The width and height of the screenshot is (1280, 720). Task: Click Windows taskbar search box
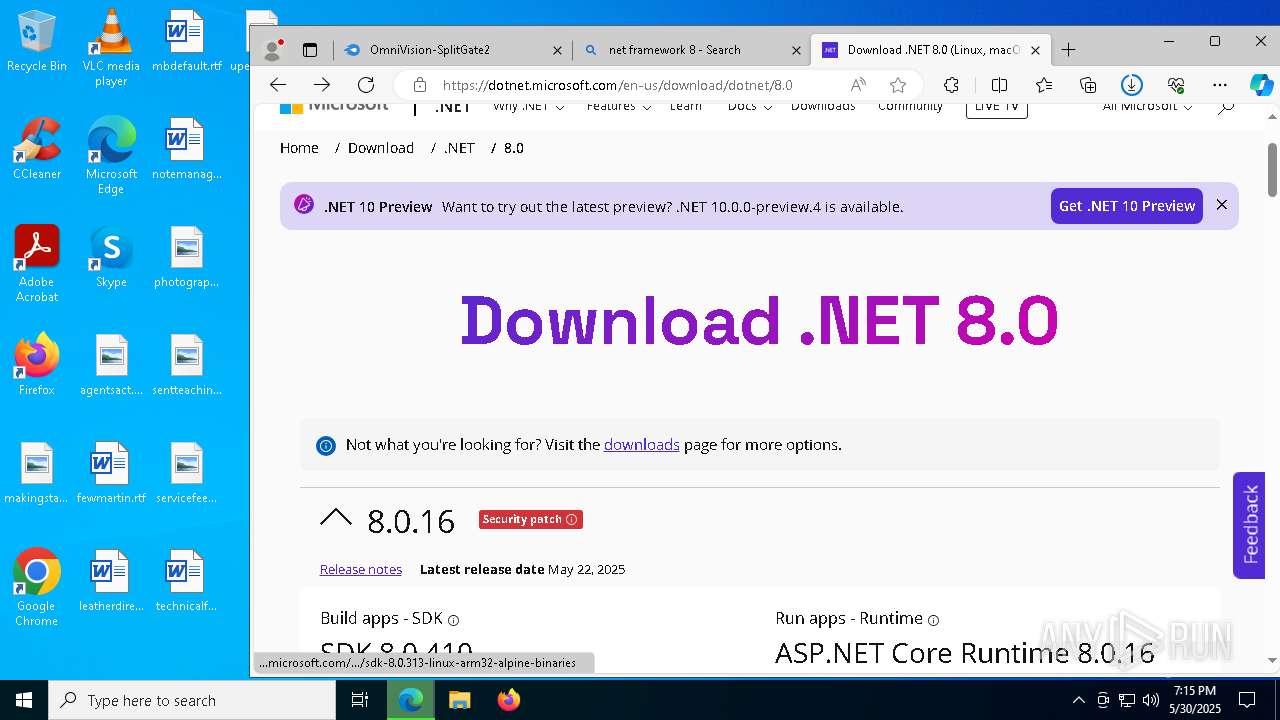192,700
